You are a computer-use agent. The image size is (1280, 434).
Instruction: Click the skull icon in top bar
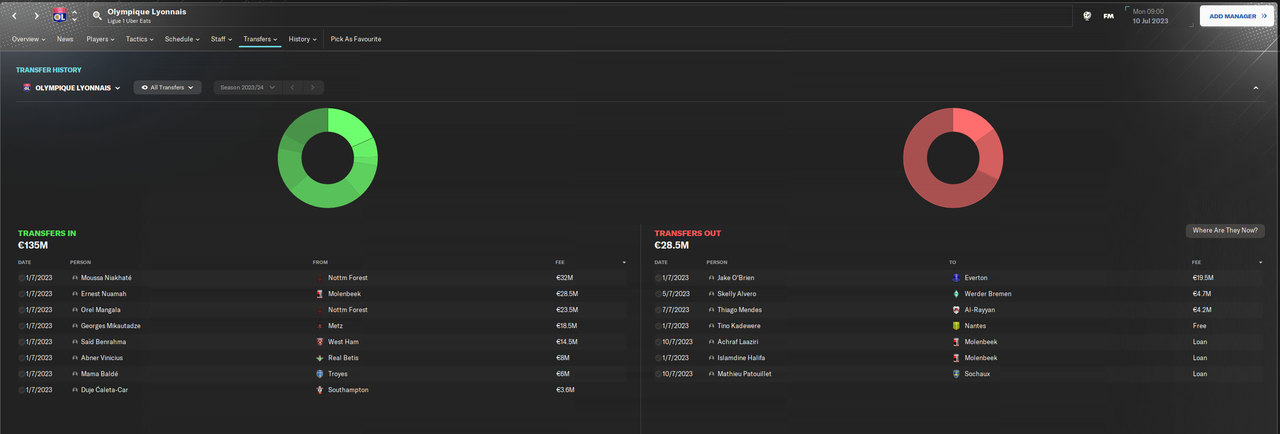[1086, 16]
